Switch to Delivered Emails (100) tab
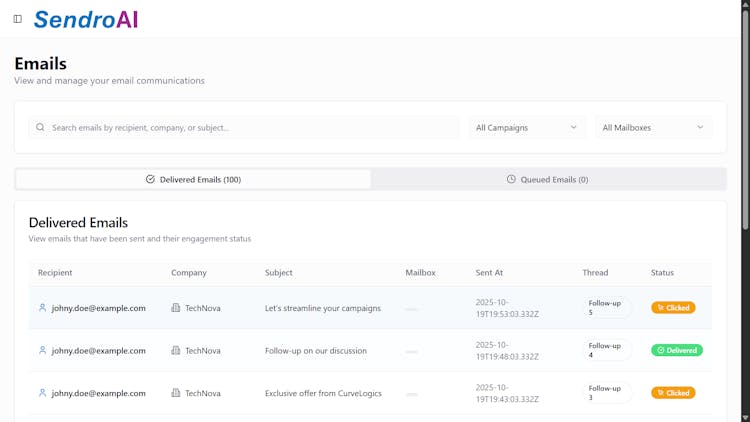Screen dimensions: 750x422 point(194,180)
